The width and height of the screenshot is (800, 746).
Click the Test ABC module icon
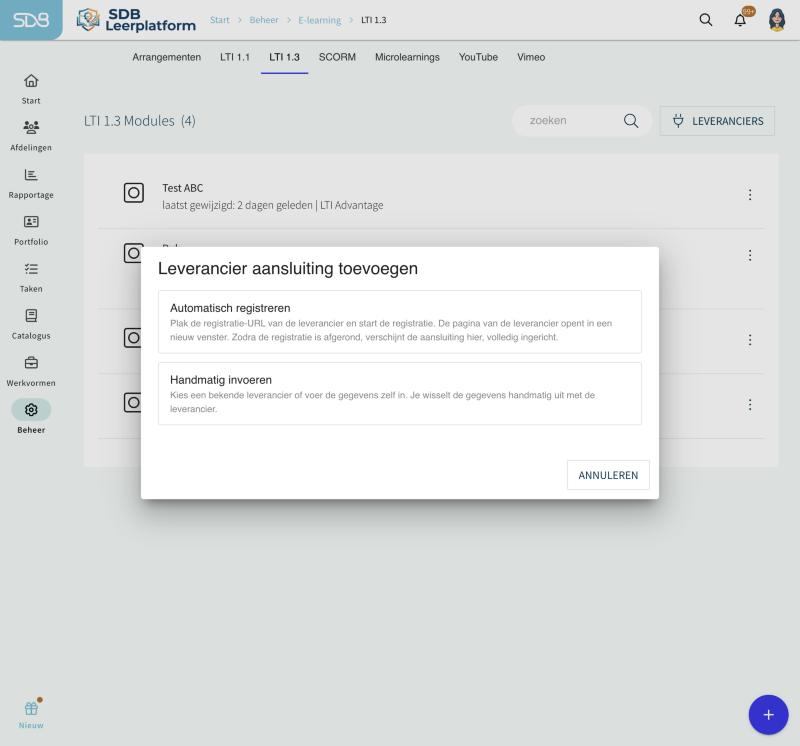[134, 193]
